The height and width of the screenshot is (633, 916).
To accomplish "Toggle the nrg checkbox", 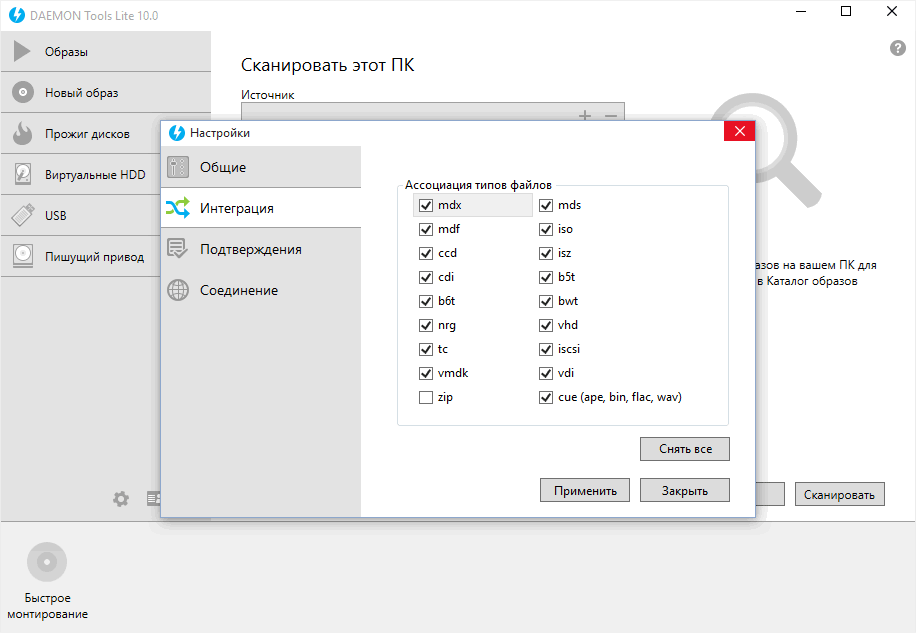I will tap(426, 325).
